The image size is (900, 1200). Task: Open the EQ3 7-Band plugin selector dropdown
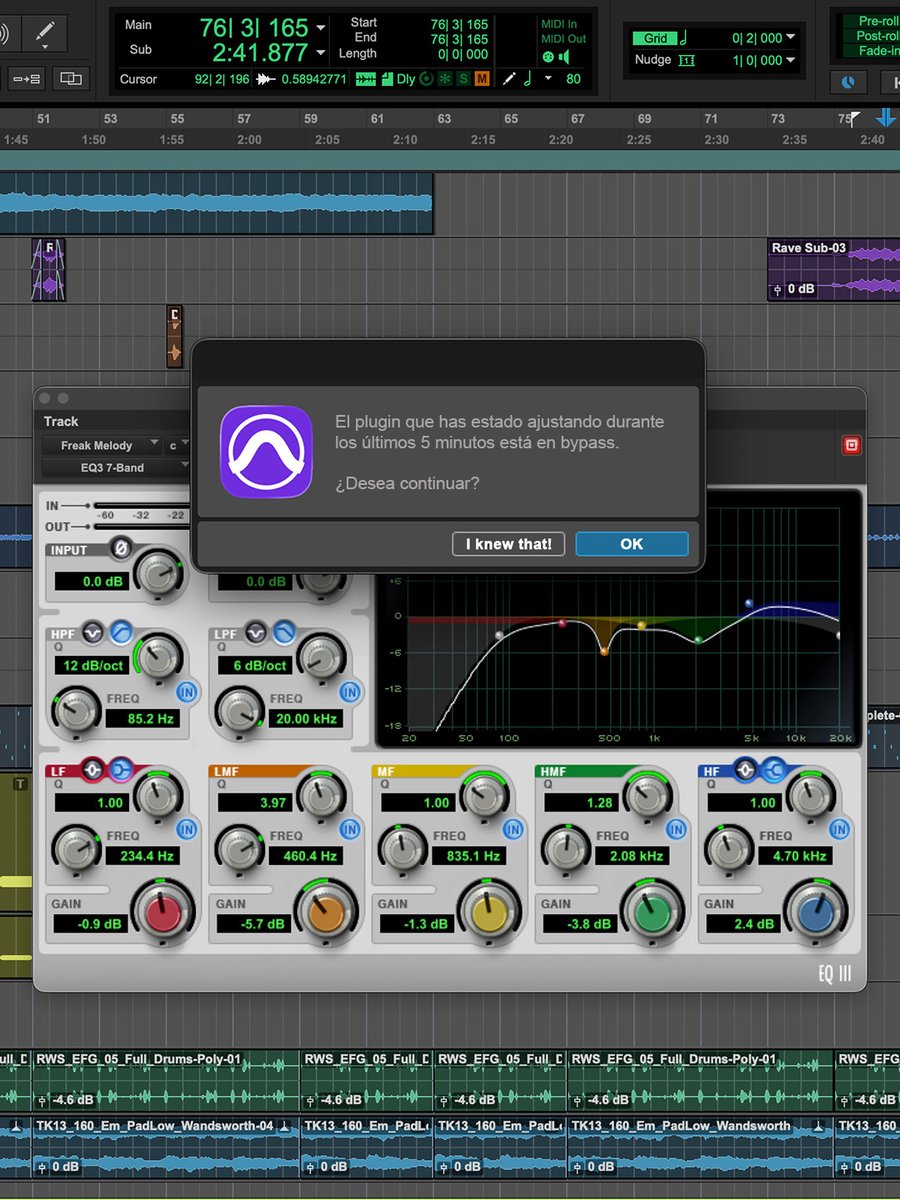117,467
